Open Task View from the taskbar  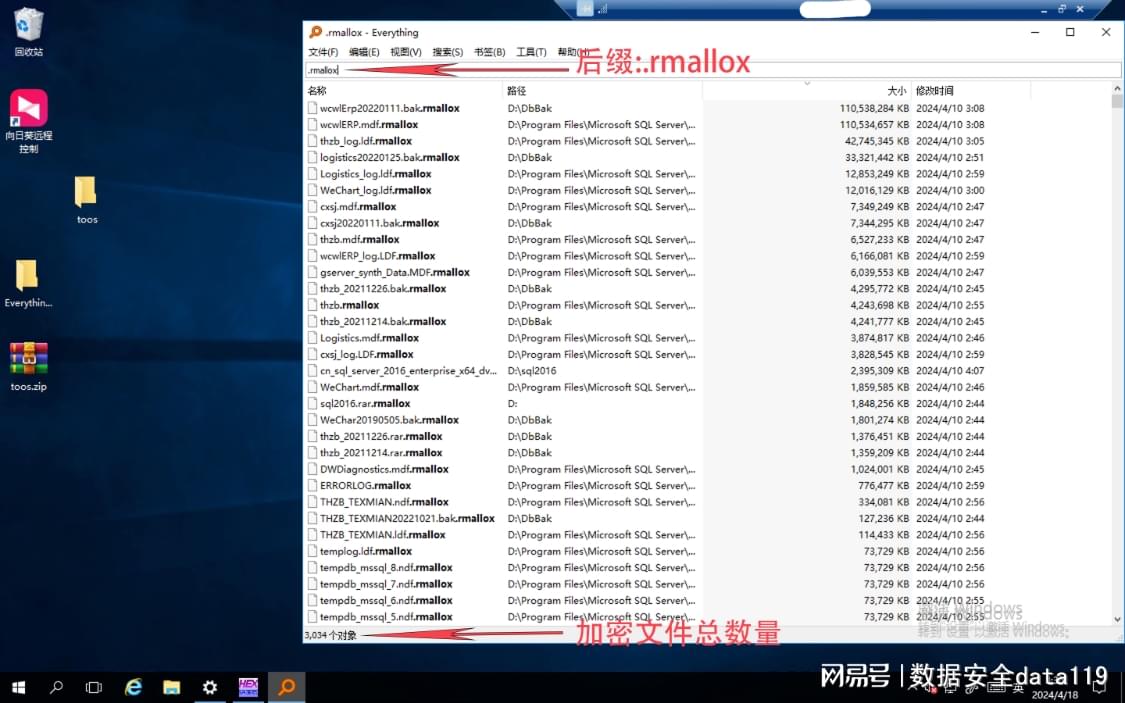point(93,687)
